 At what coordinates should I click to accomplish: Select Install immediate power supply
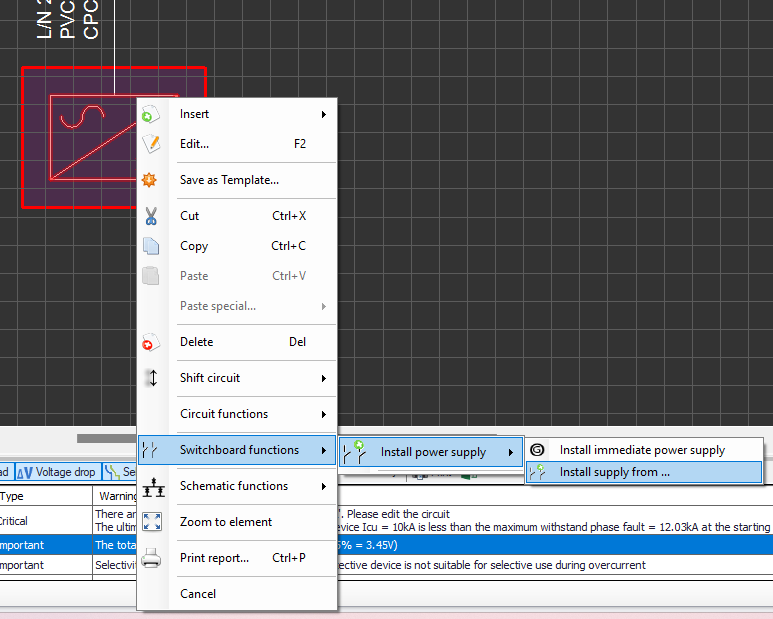[642, 450]
